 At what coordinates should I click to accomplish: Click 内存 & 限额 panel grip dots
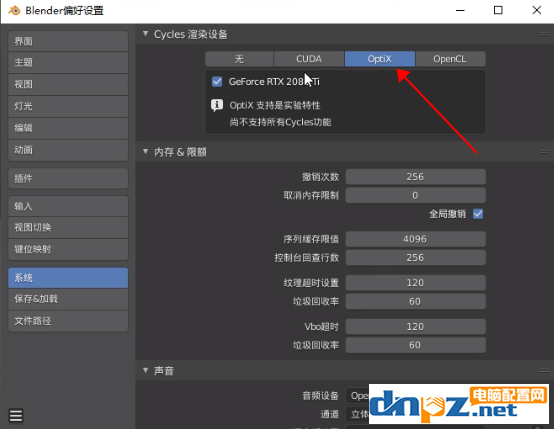pos(544,152)
